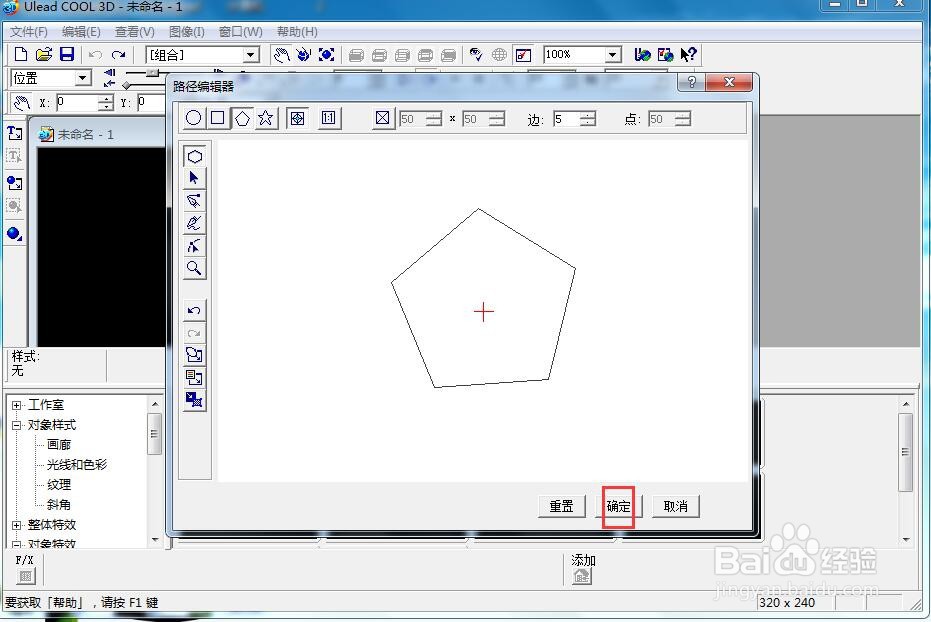931x622 pixels.
Task: Click the main toolbar redo arrow
Action: (x=118, y=55)
